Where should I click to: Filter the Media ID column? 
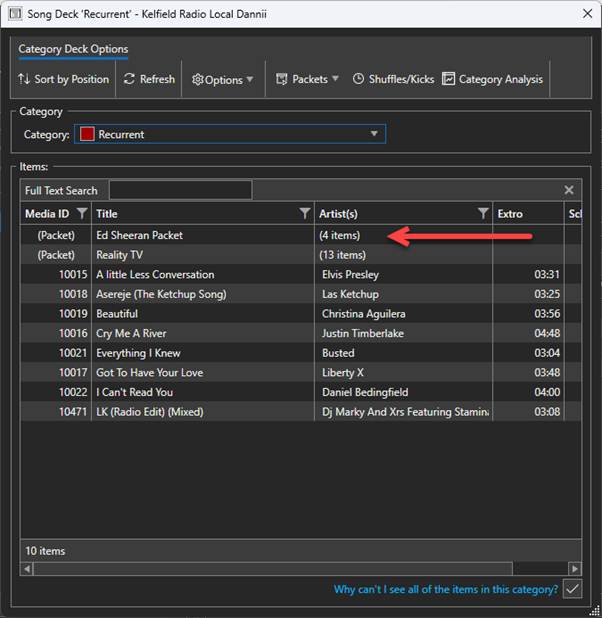tap(82, 213)
